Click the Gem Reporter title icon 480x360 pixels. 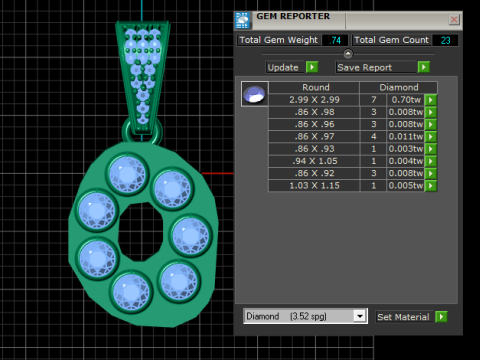pos(242,20)
